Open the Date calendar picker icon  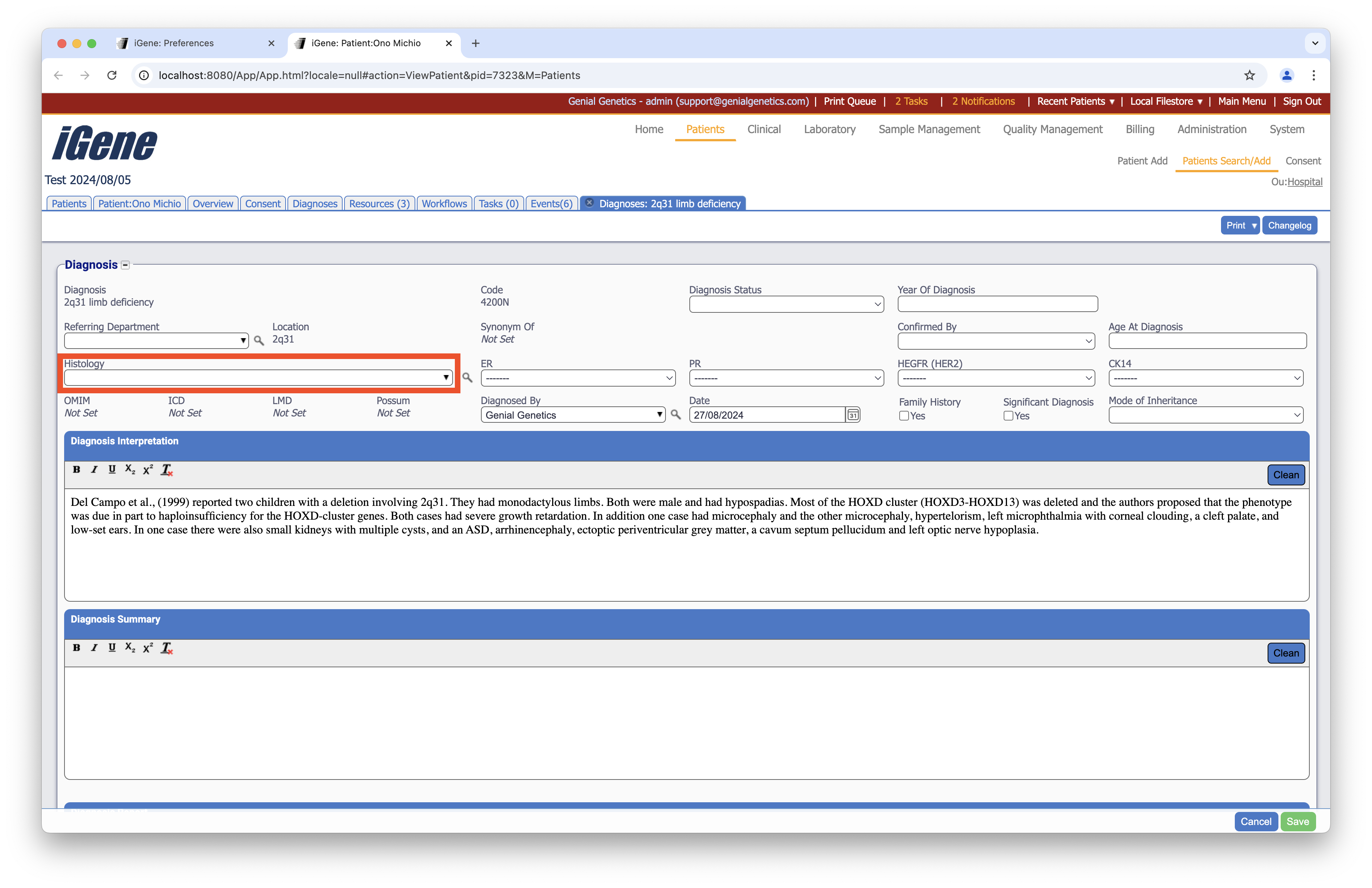click(853, 415)
